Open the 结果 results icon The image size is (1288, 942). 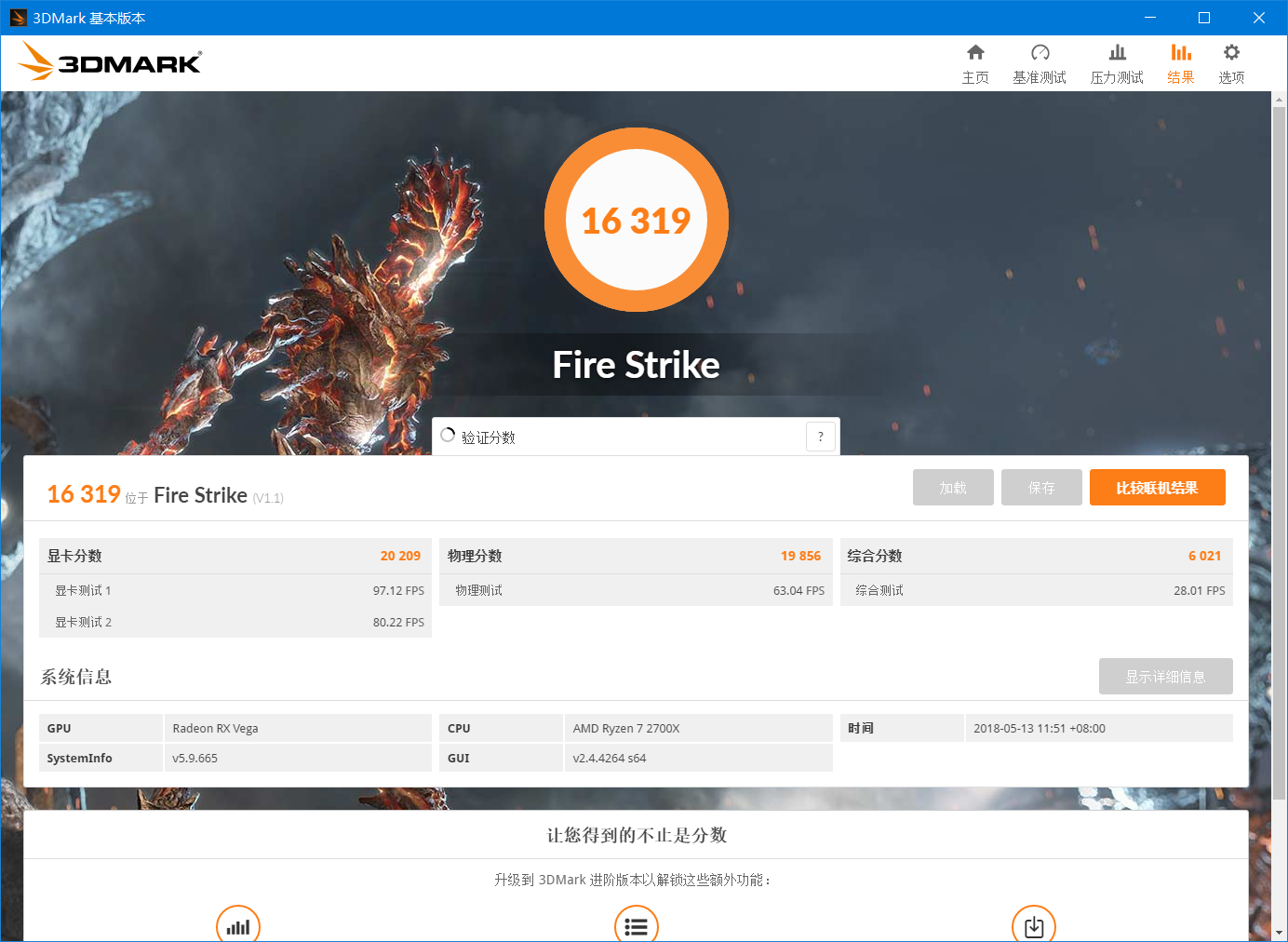point(1181,52)
